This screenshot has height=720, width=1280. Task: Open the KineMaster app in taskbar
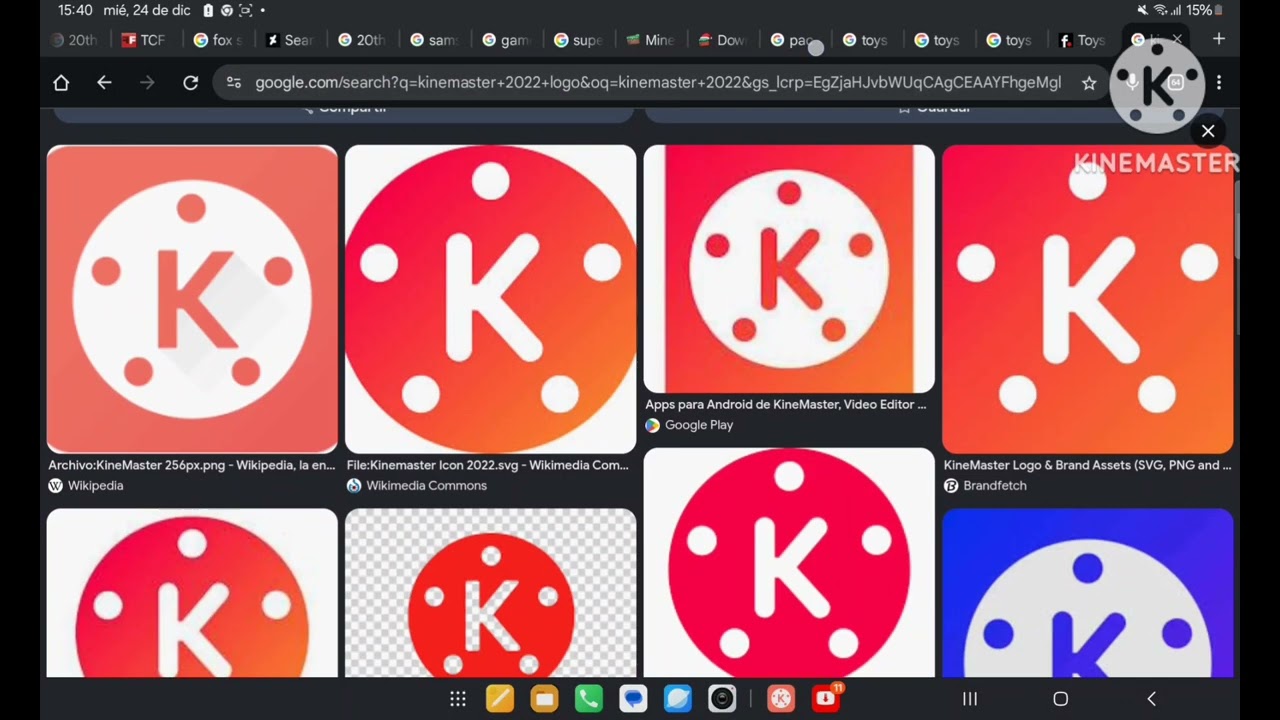[781, 699]
